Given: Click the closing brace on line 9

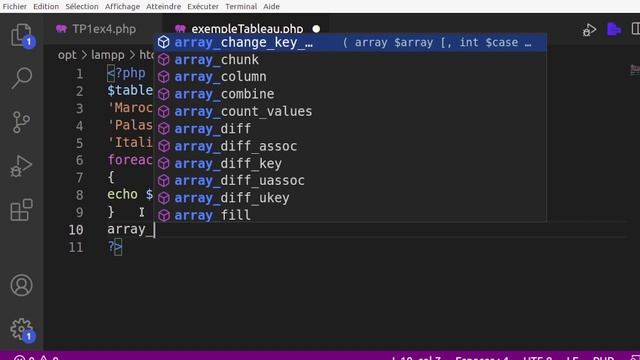Looking at the screenshot, I should click(x=111, y=212).
